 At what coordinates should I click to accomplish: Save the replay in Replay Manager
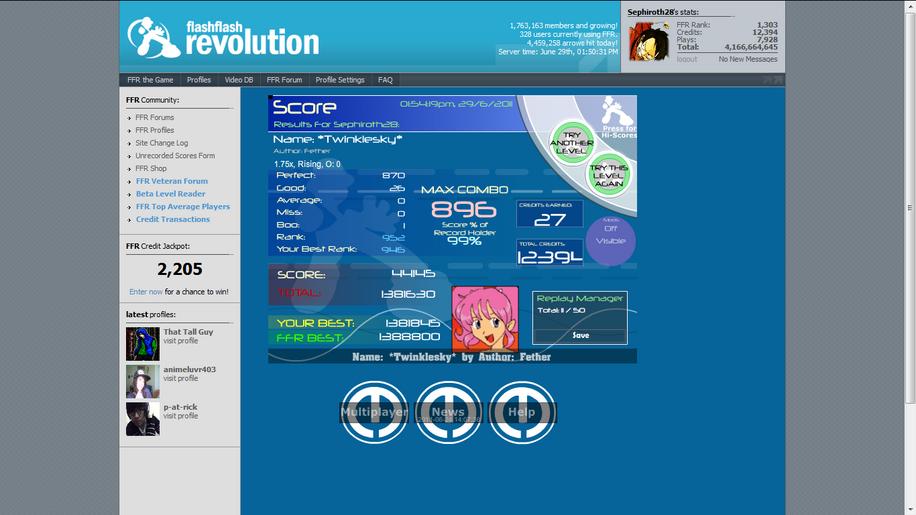click(581, 335)
